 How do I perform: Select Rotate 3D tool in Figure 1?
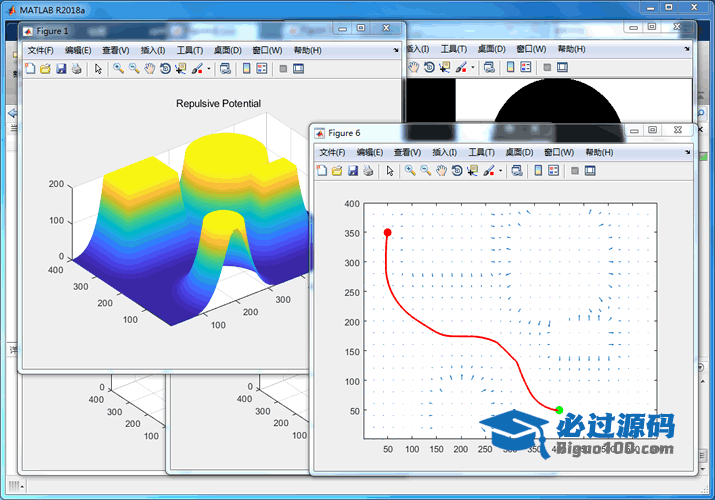coord(165,69)
